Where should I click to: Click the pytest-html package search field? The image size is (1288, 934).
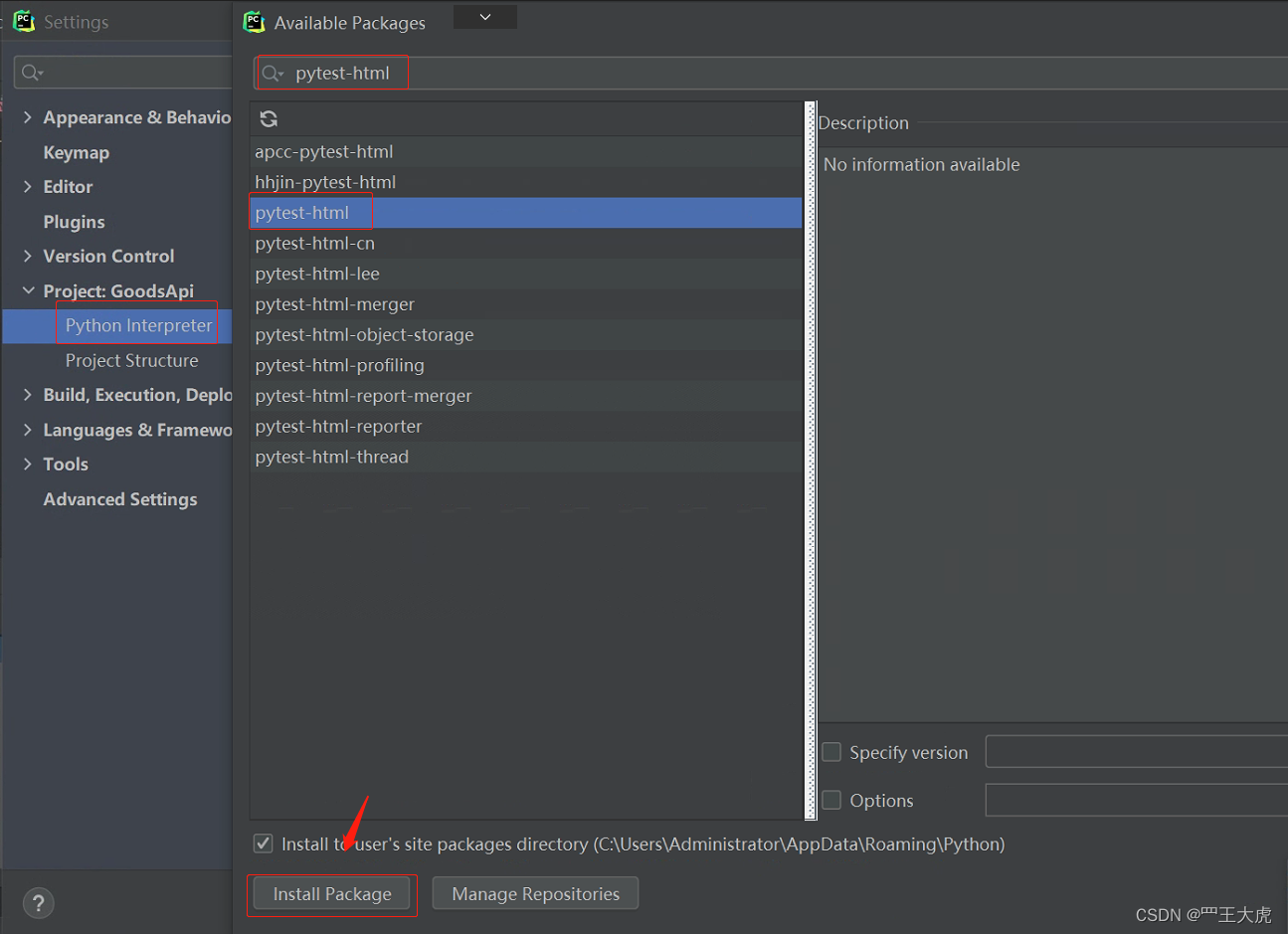click(771, 74)
